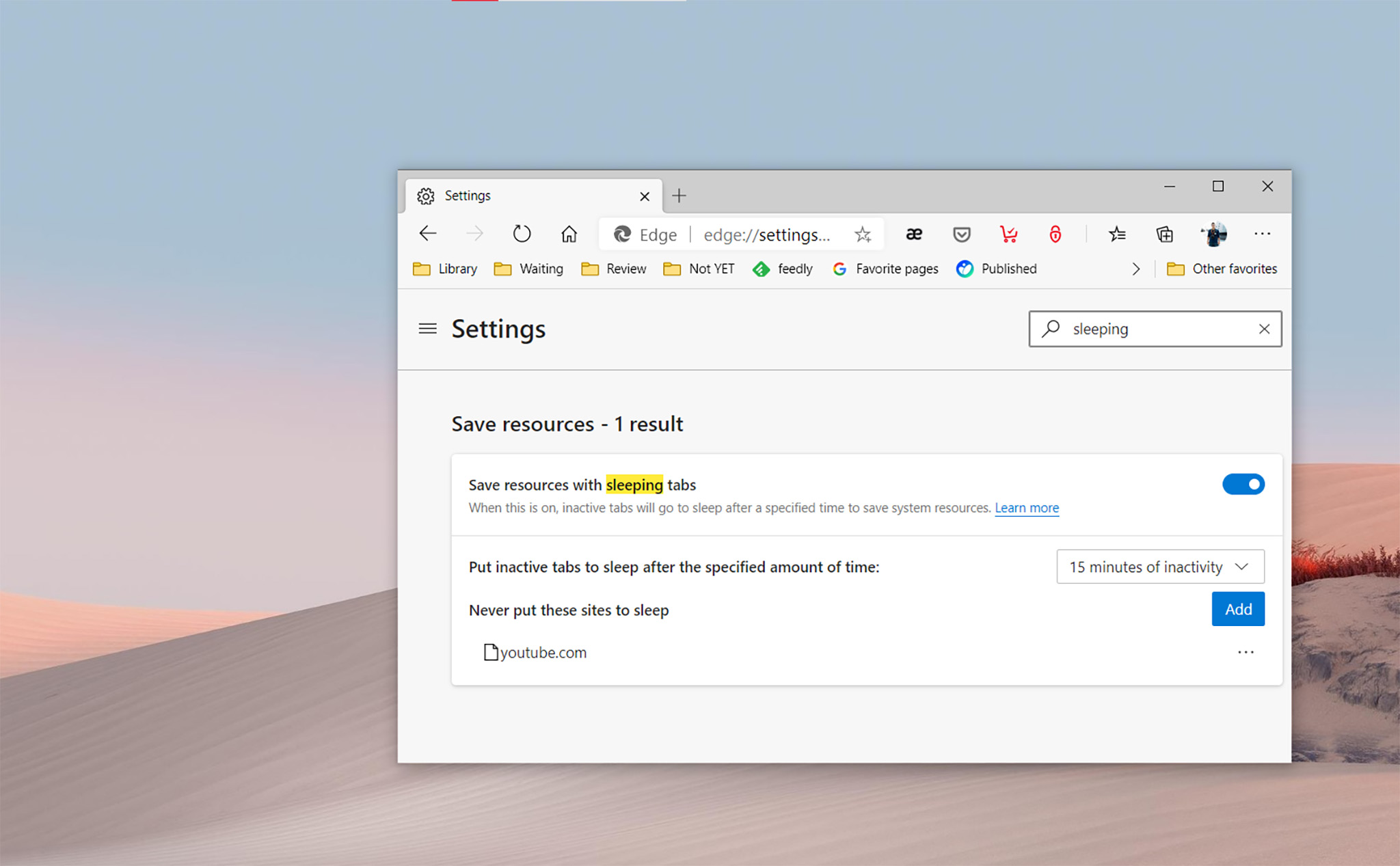The height and width of the screenshot is (866, 1400).
Task: Focus the settings search field
Action: 1155,329
